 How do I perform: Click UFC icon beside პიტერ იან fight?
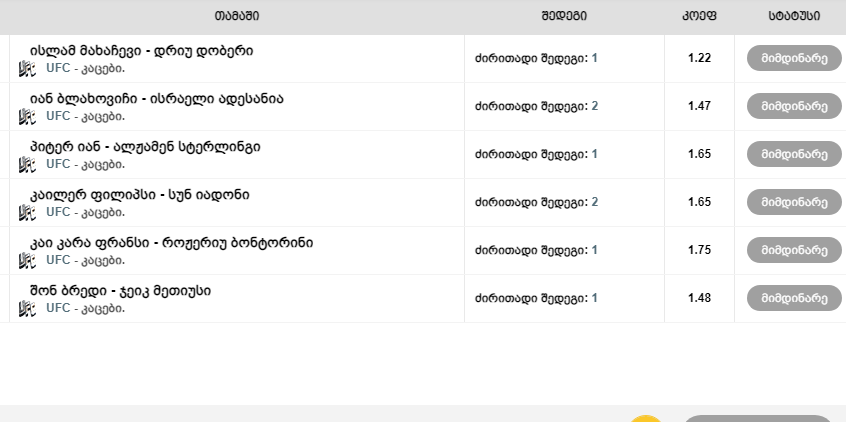27,164
